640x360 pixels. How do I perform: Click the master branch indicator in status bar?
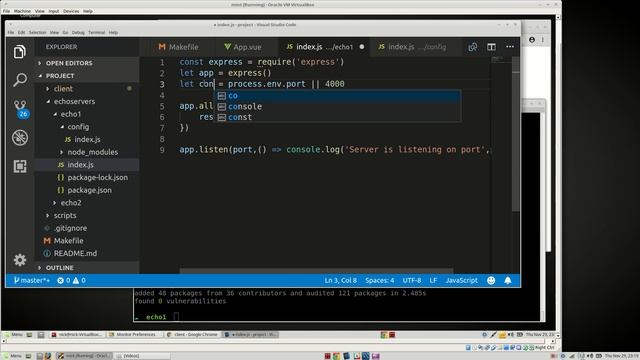(31, 280)
